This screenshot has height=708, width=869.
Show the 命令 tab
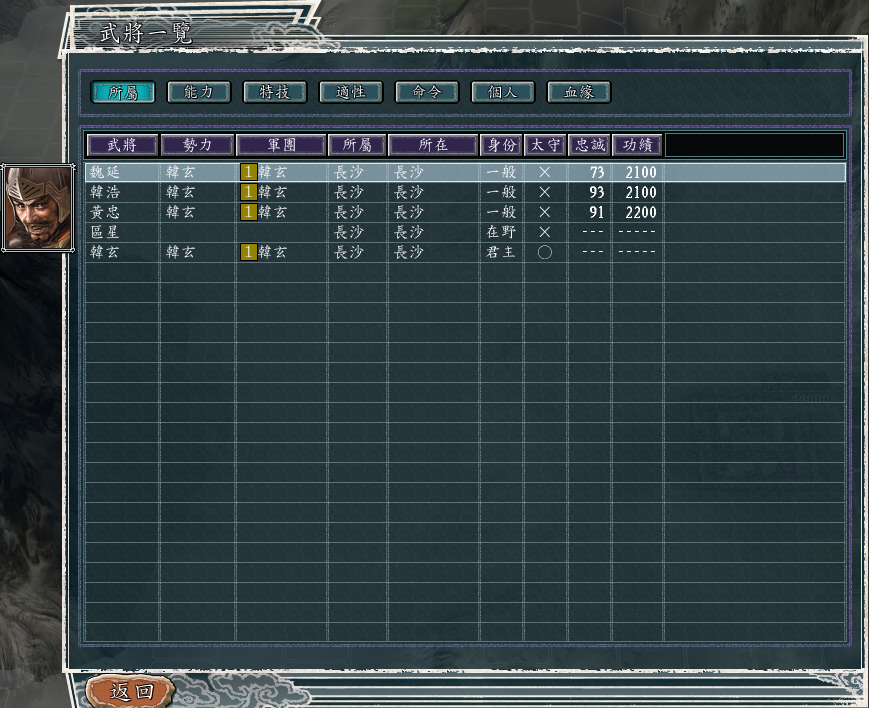[x=427, y=92]
